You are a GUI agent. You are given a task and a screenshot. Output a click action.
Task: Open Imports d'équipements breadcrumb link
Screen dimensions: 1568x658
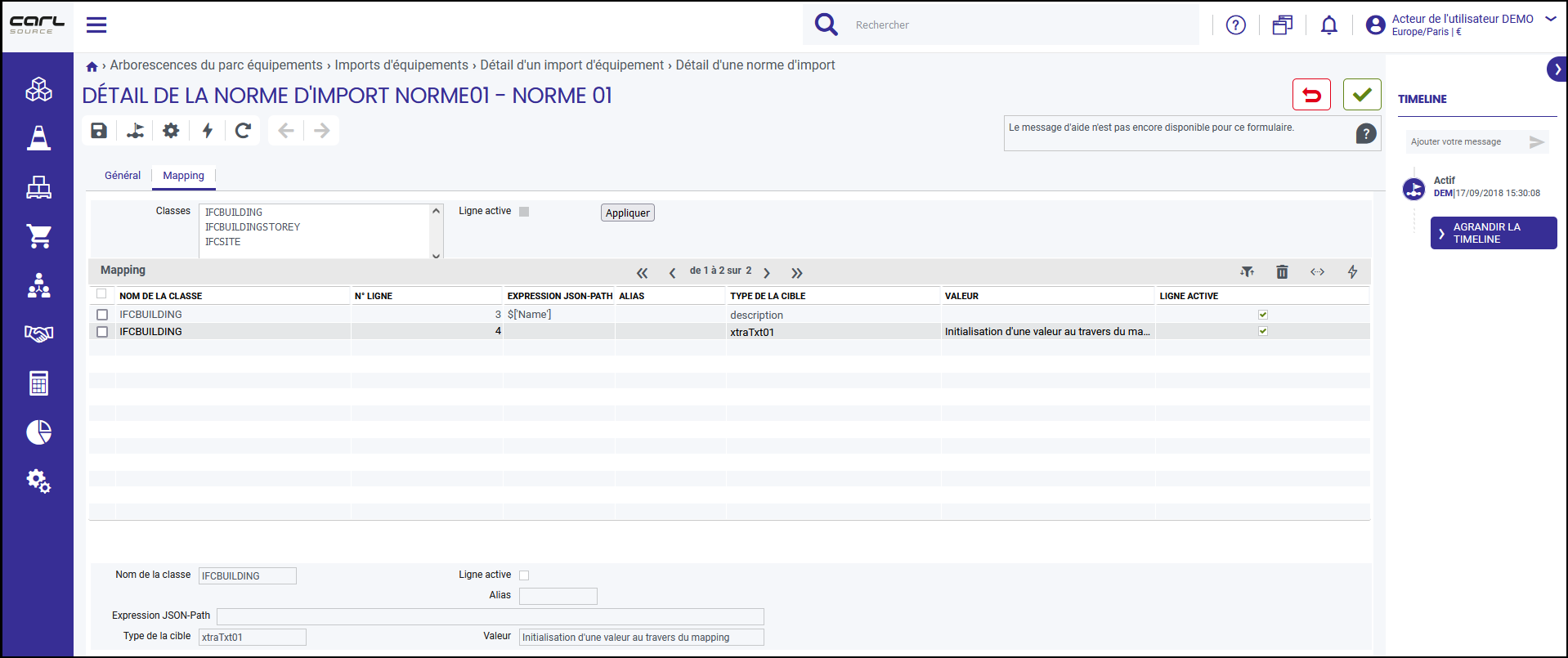point(401,65)
